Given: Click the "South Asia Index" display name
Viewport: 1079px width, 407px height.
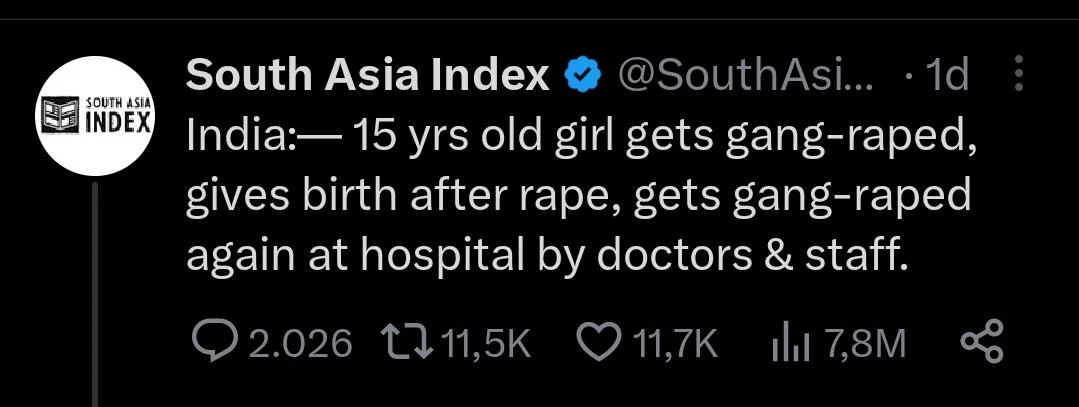Looking at the screenshot, I should (x=368, y=76).
